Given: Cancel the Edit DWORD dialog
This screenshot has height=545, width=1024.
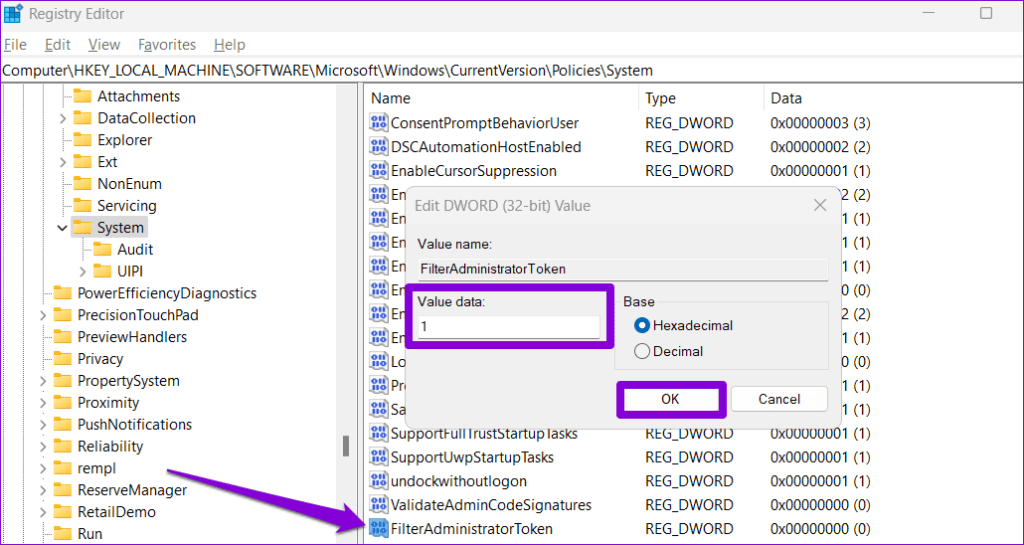Looking at the screenshot, I should coord(779,399).
